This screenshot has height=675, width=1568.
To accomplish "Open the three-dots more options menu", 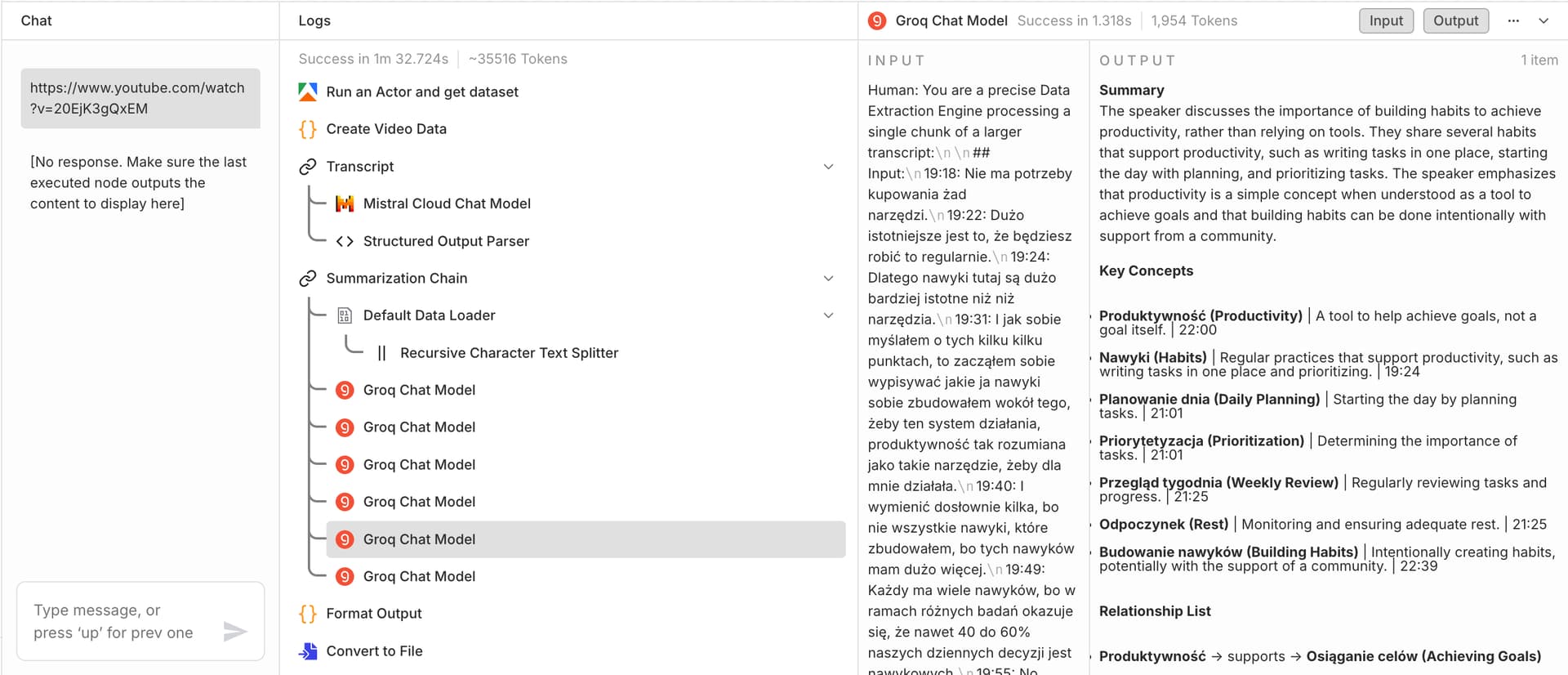I will point(1513,21).
